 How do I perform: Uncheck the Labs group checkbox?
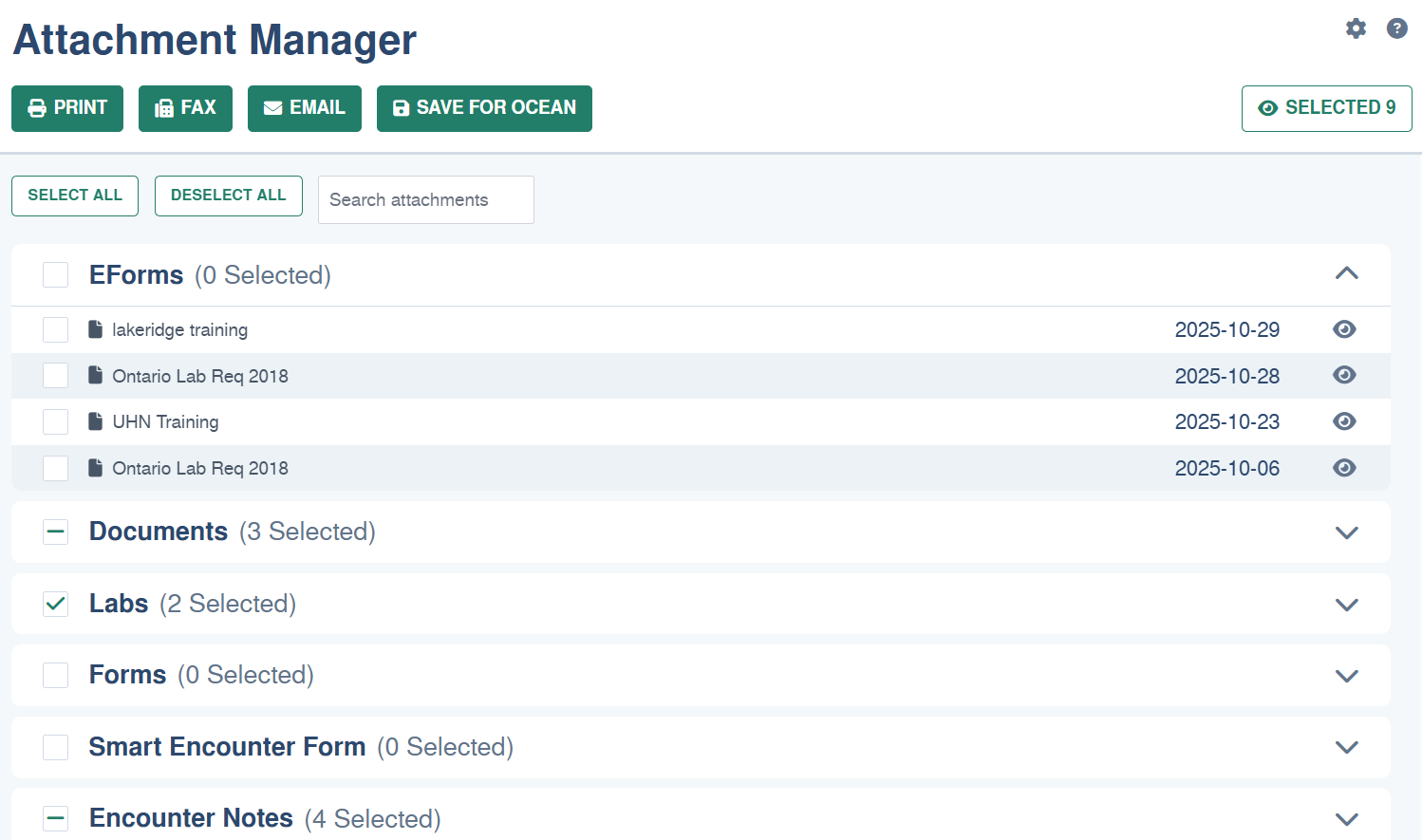[55, 604]
